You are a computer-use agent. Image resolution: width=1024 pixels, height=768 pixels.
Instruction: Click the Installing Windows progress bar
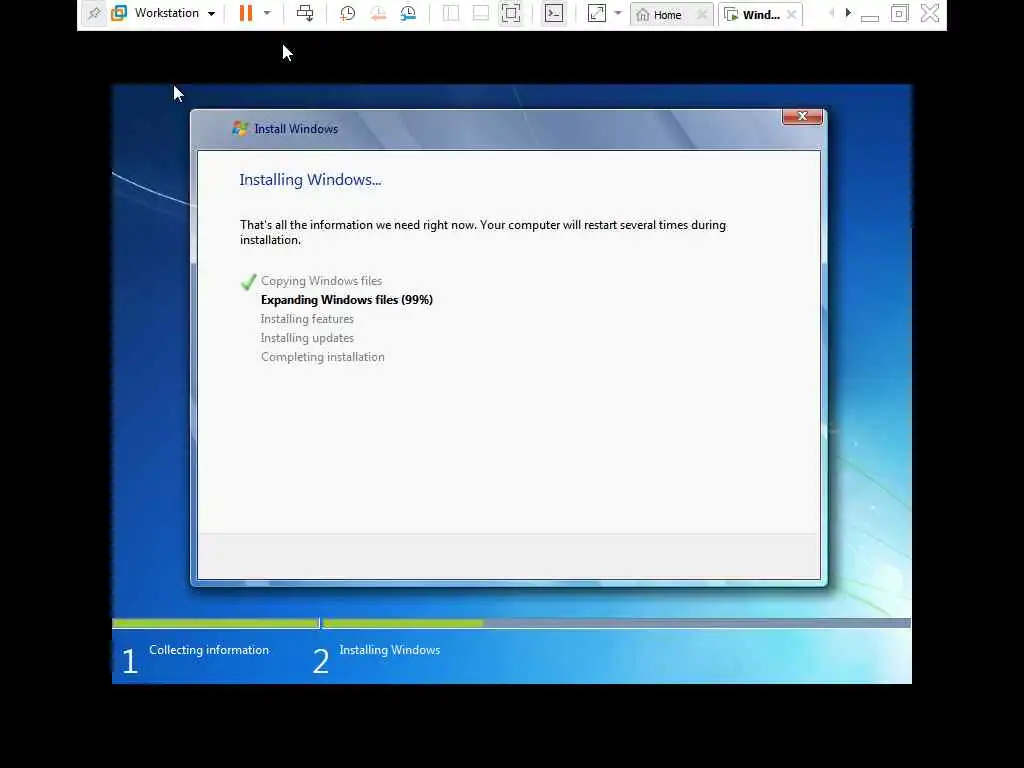tap(616, 624)
